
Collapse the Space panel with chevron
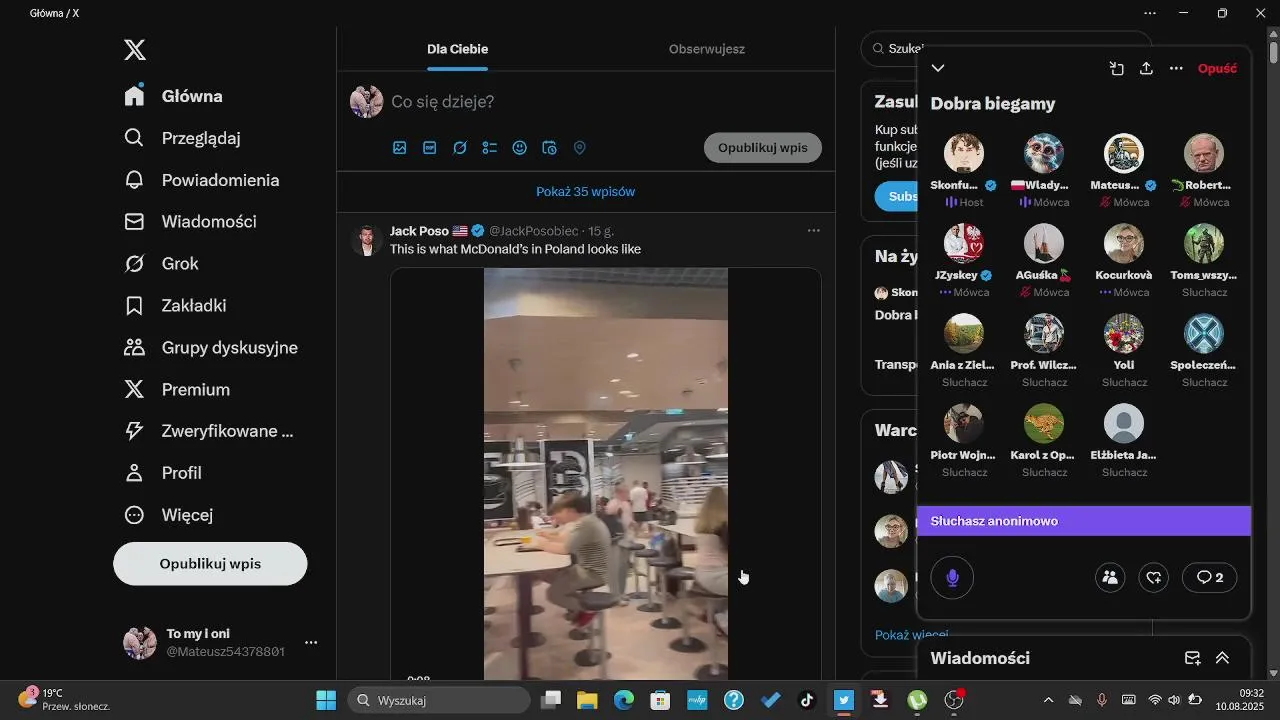938,68
